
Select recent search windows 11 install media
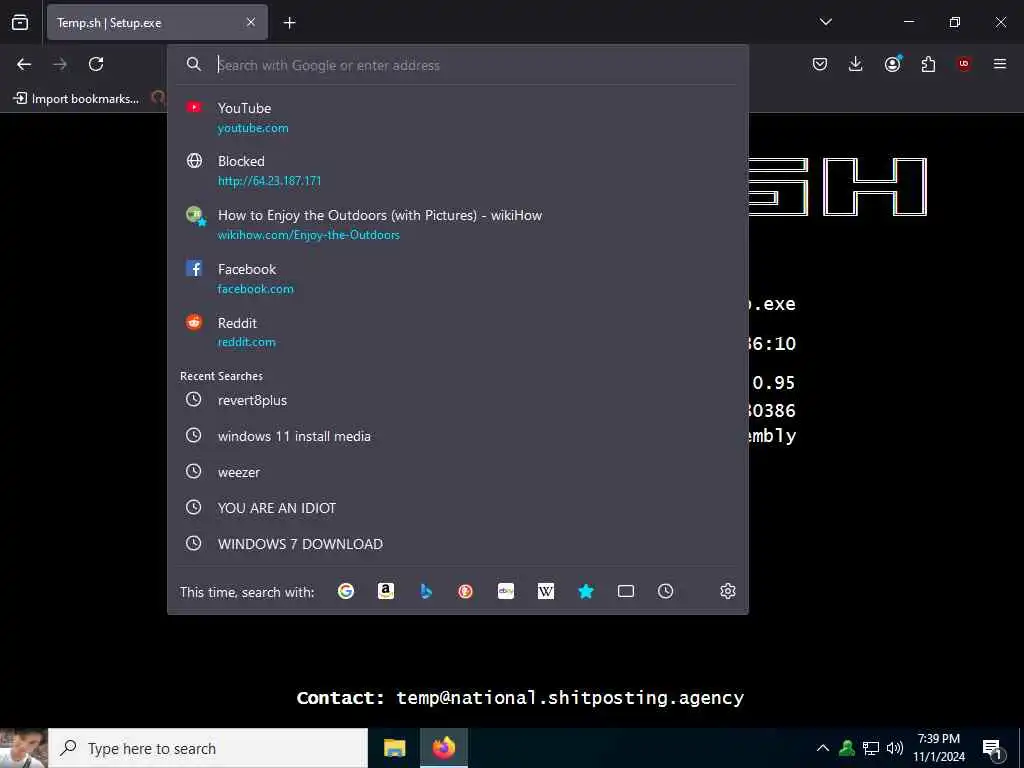[x=457, y=436]
